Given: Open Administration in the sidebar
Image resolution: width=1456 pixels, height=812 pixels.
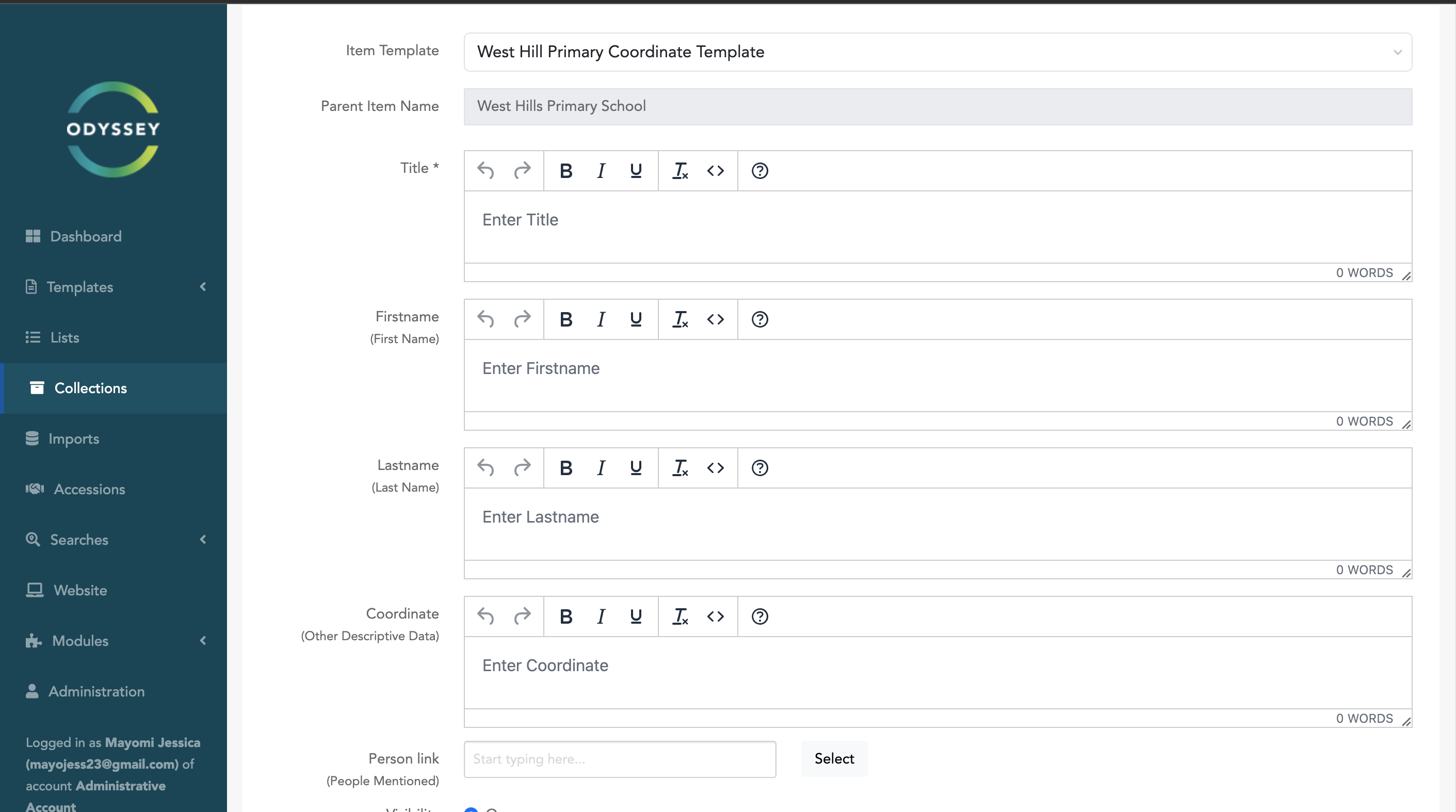Looking at the screenshot, I should 96,692.
